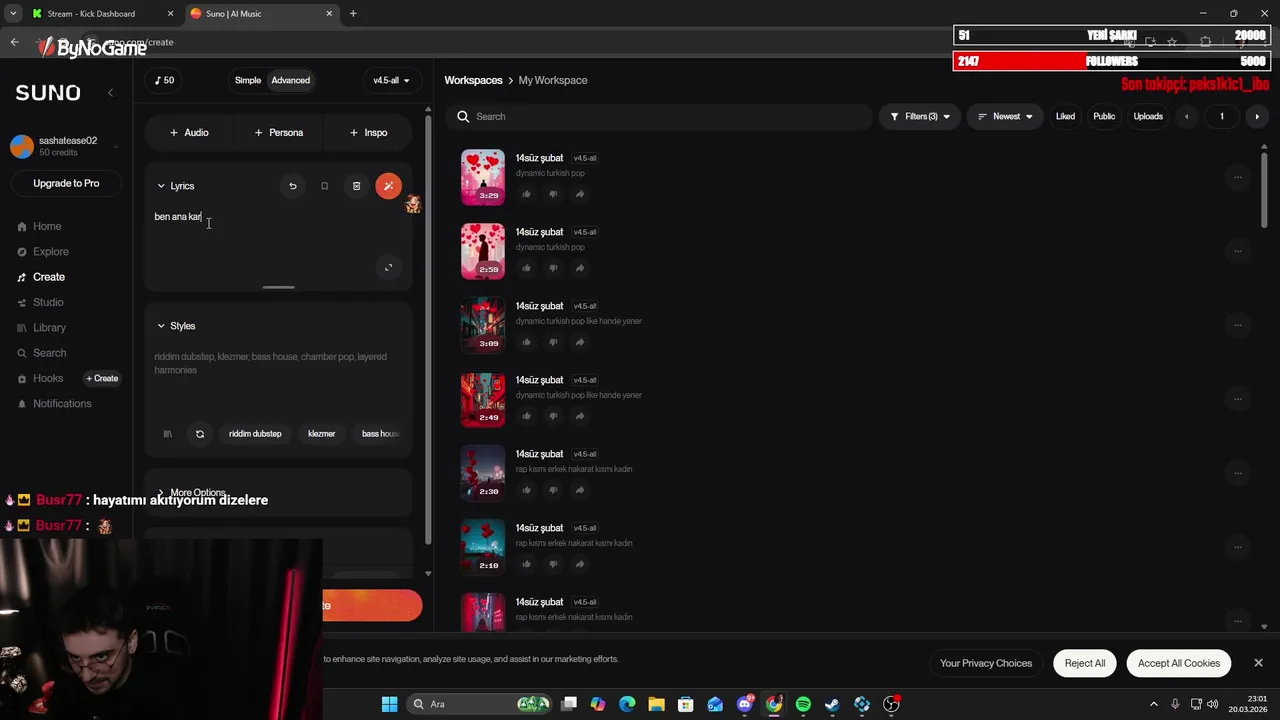Open the style library icon
This screenshot has height=720, width=1280.
[168, 434]
